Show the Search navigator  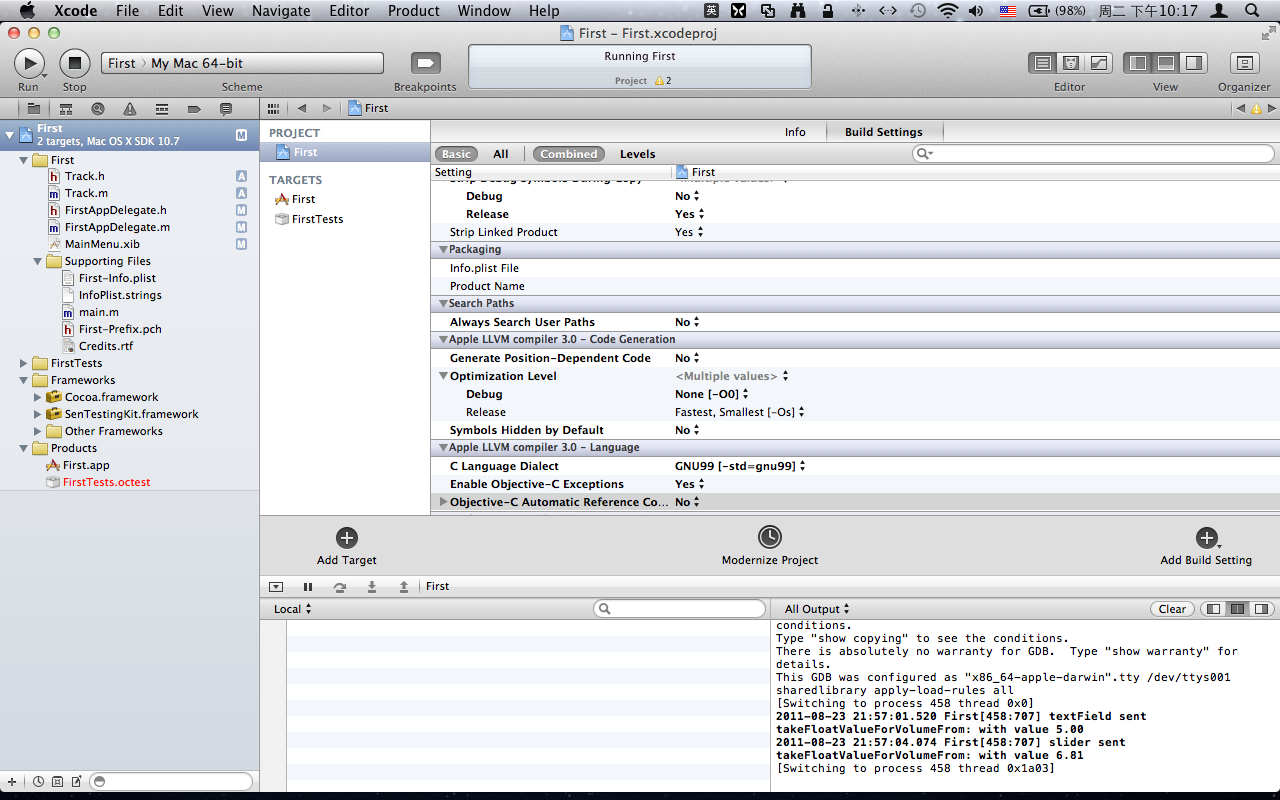[x=98, y=108]
